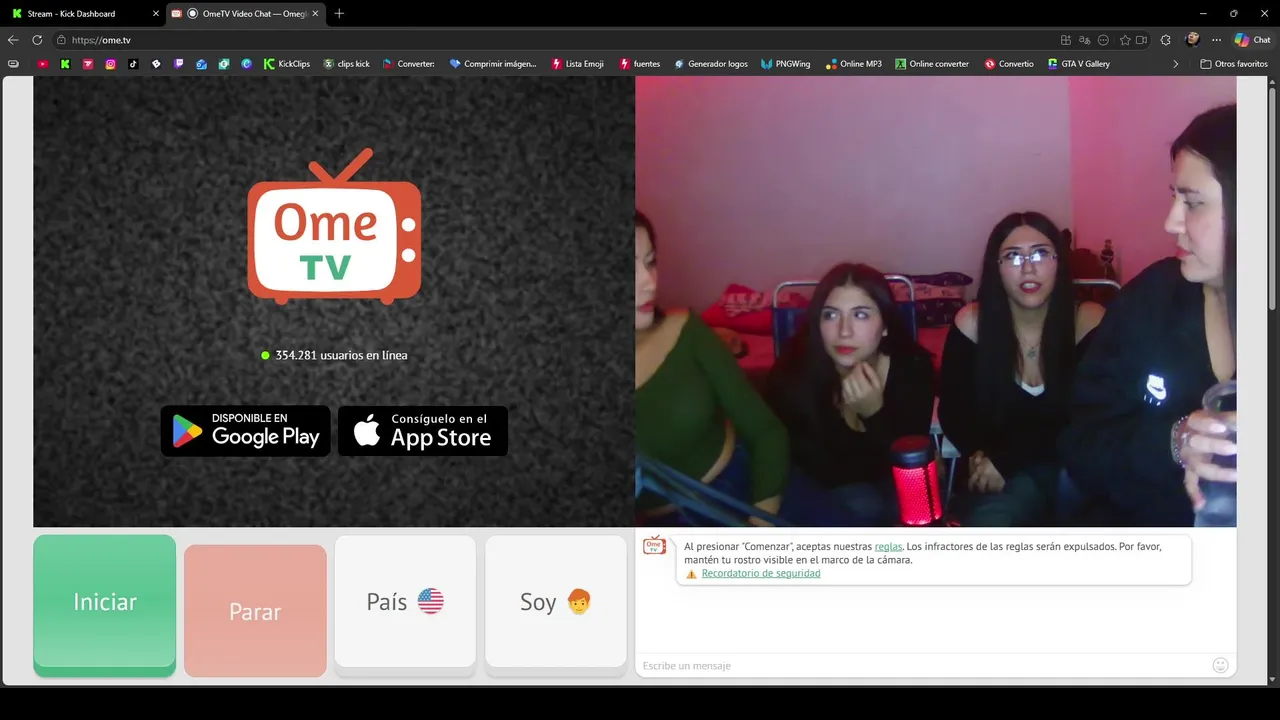This screenshot has height=720, width=1280.
Task: Open a new browser tab
Action: pos(339,14)
